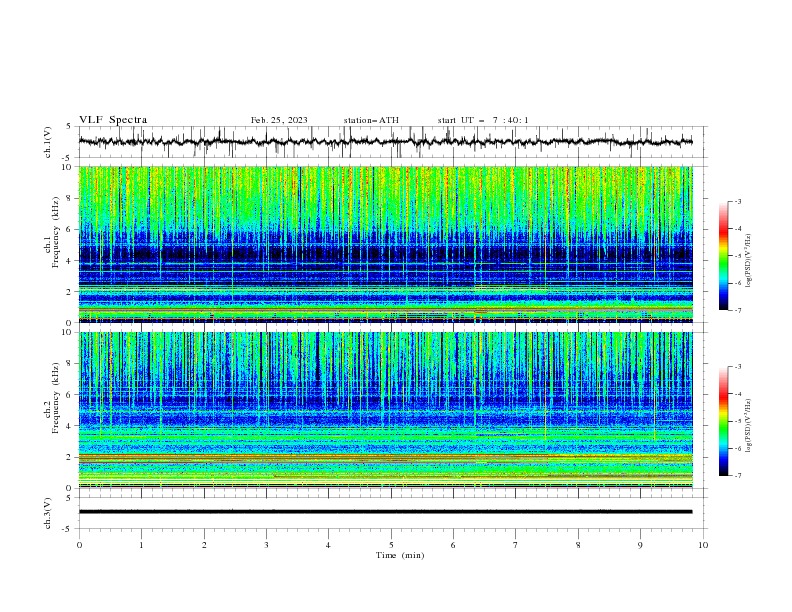This screenshot has height=612, width=792.
Task: Click the 'start UT = 7 :40: 1' text
Action: tap(483, 120)
